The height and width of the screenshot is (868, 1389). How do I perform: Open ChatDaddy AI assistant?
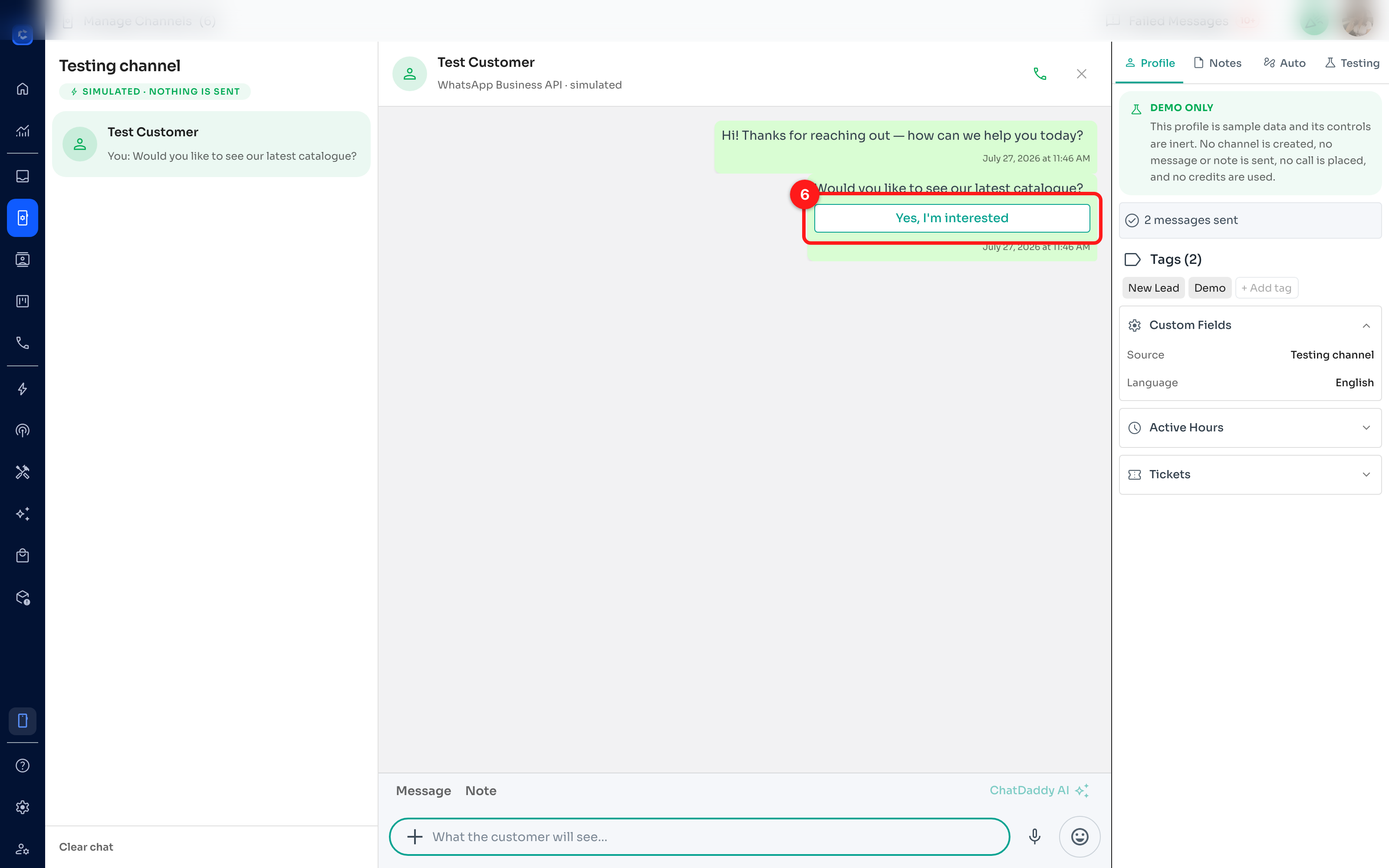coord(1039,790)
